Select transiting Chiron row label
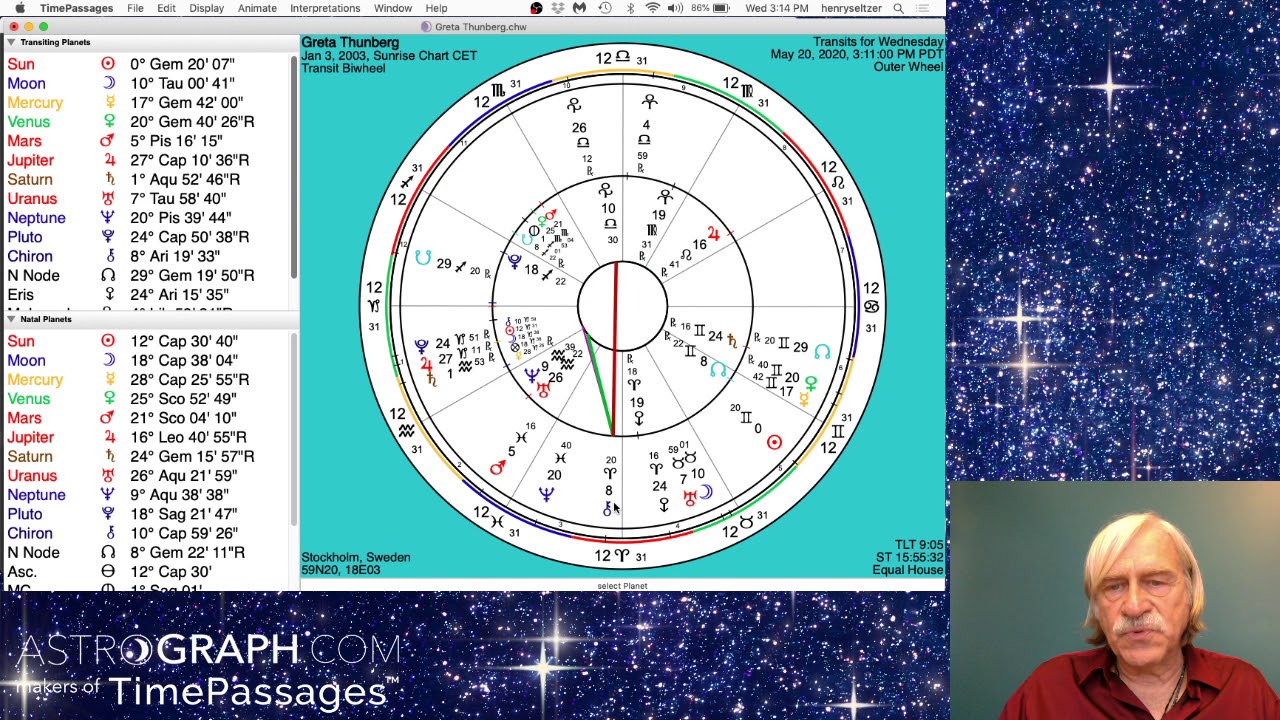This screenshot has width=1280, height=720. 30,256
